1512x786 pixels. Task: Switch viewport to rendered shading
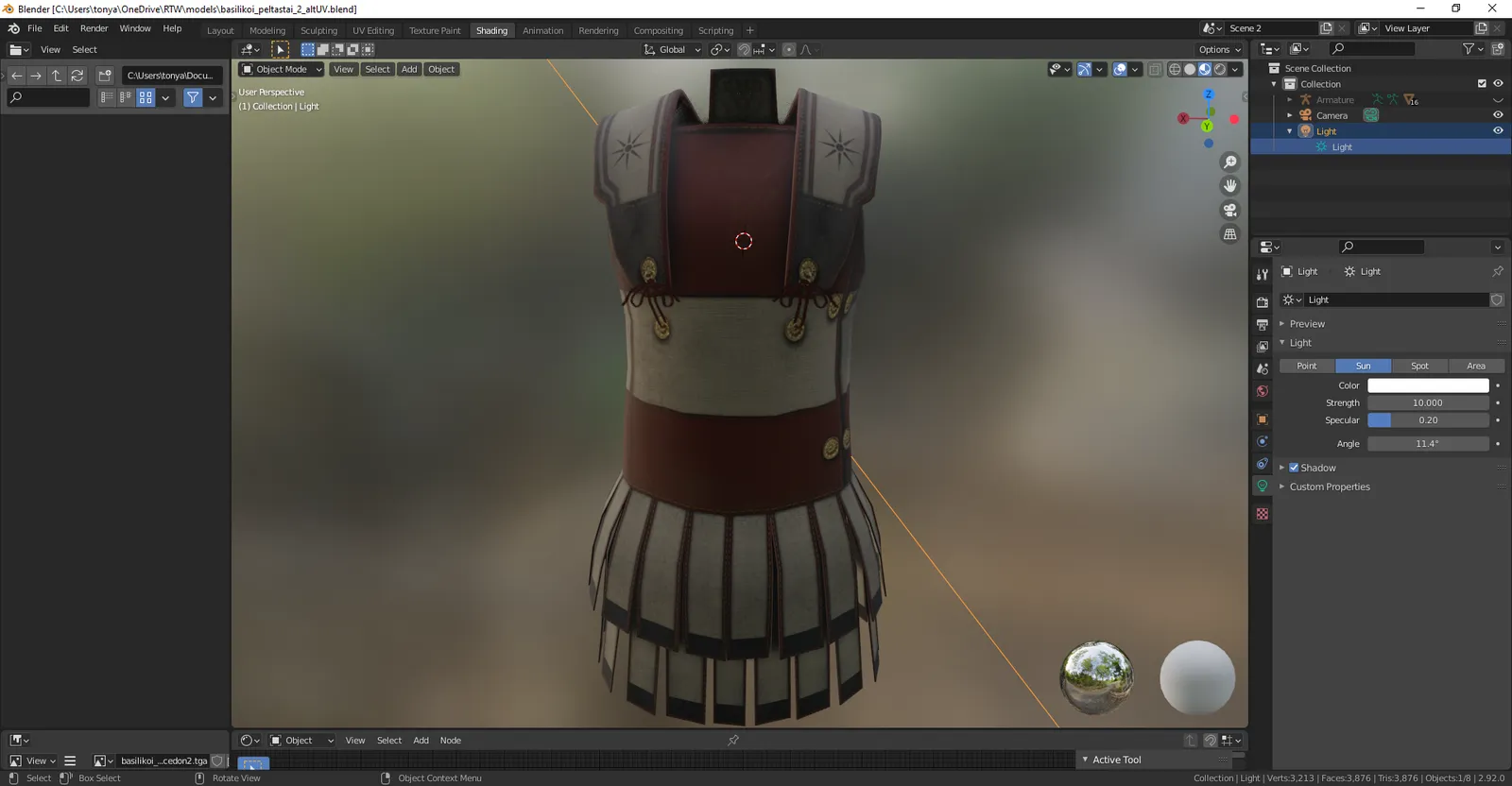1220,69
